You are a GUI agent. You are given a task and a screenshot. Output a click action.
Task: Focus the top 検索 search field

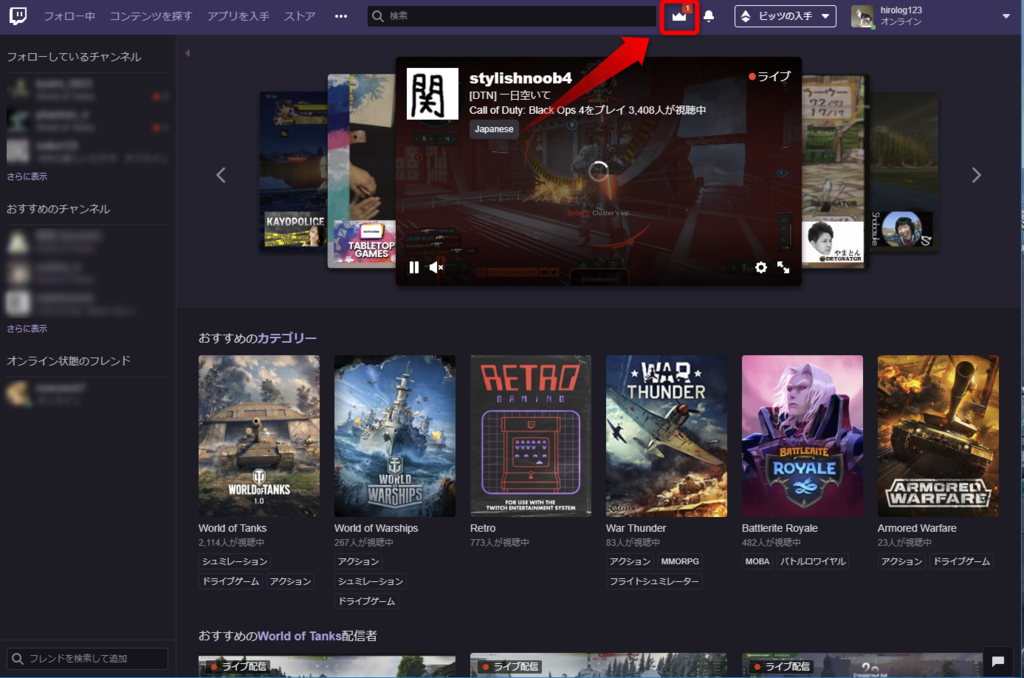(x=512, y=16)
